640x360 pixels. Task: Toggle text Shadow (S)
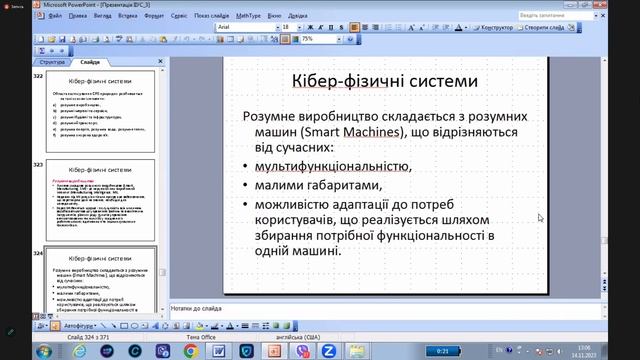pyautogui.click(x=341, y=27)
